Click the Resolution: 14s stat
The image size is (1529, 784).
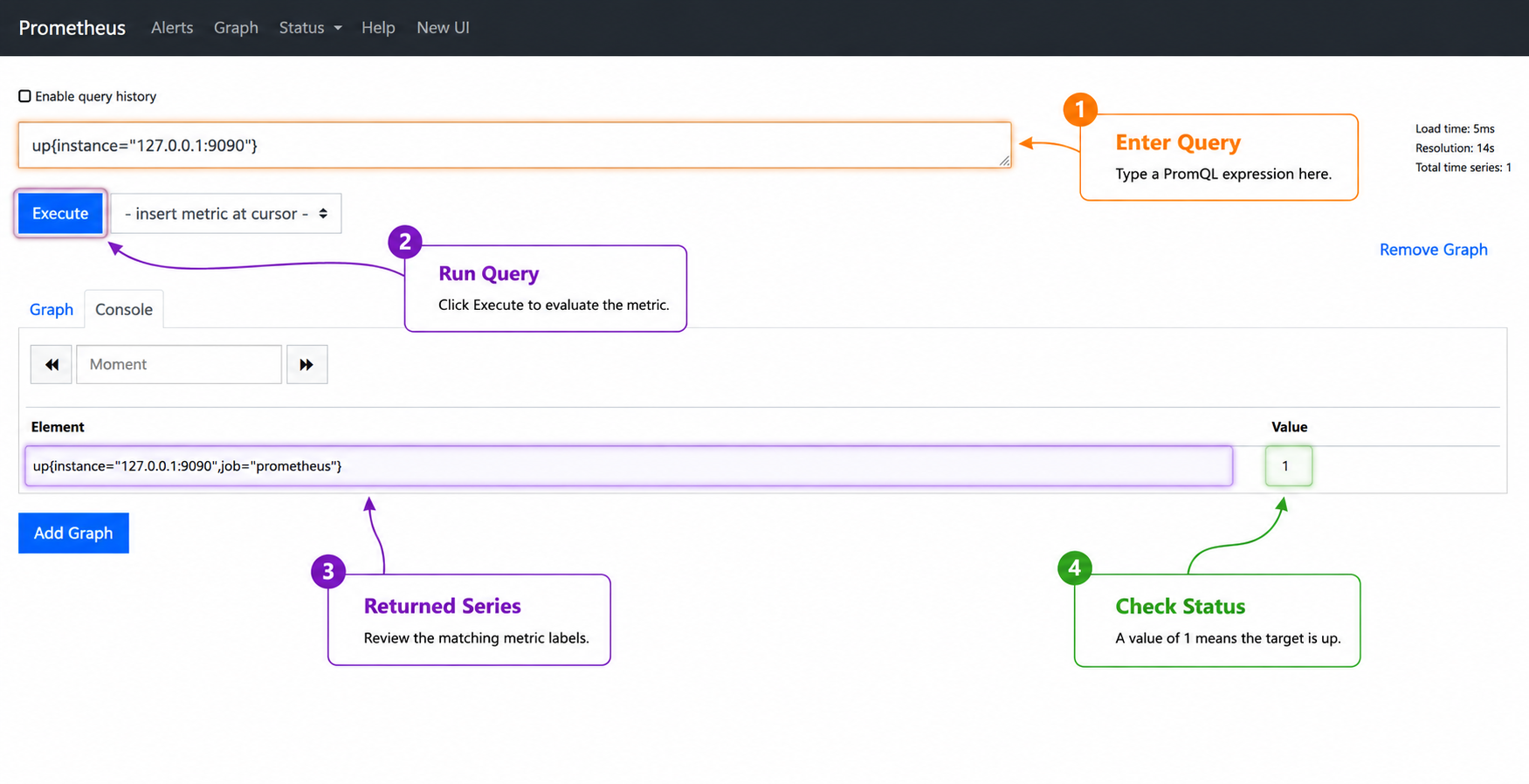[x=1455, y=148]
